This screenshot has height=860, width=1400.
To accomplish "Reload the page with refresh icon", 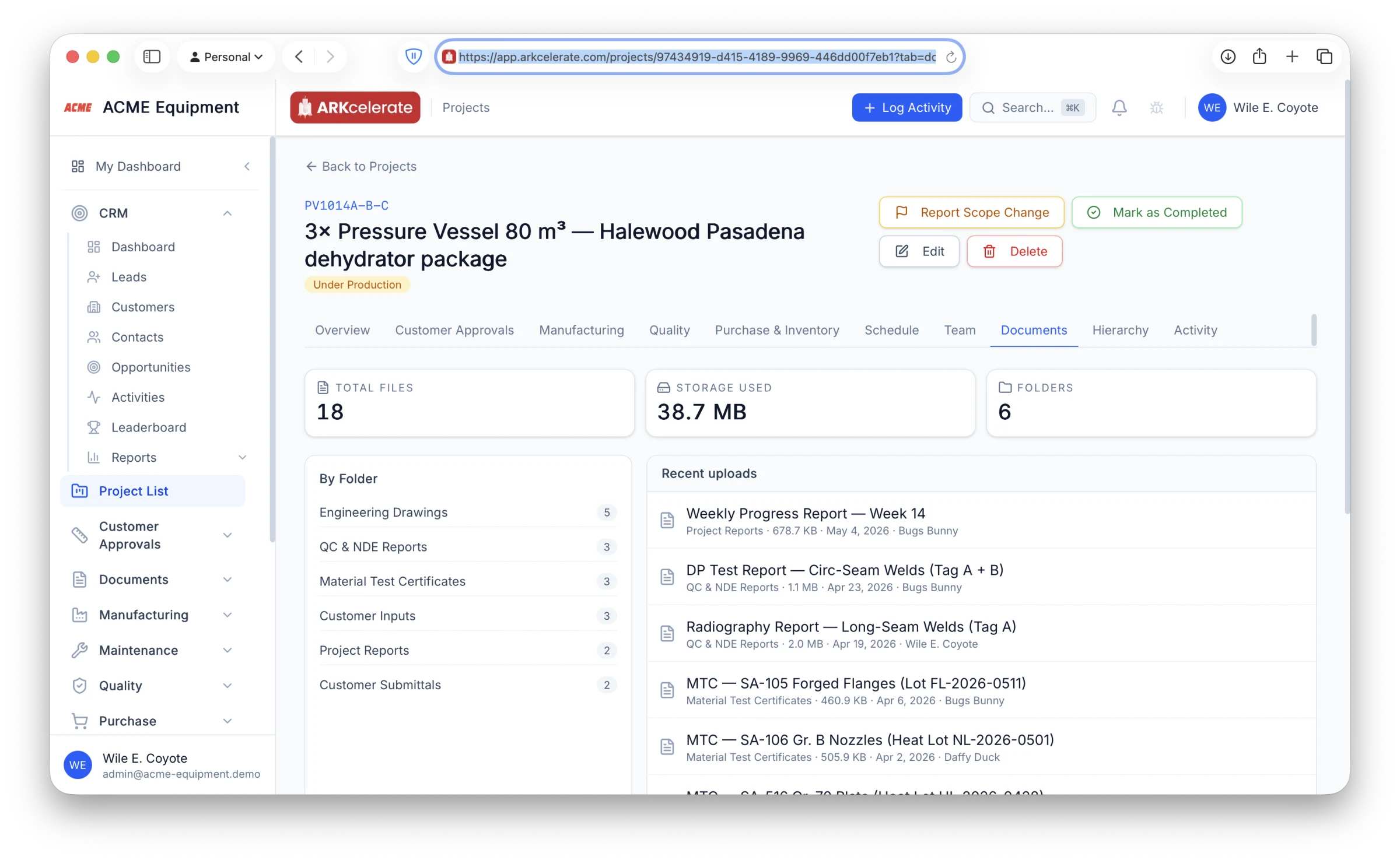I will (951, 57).
